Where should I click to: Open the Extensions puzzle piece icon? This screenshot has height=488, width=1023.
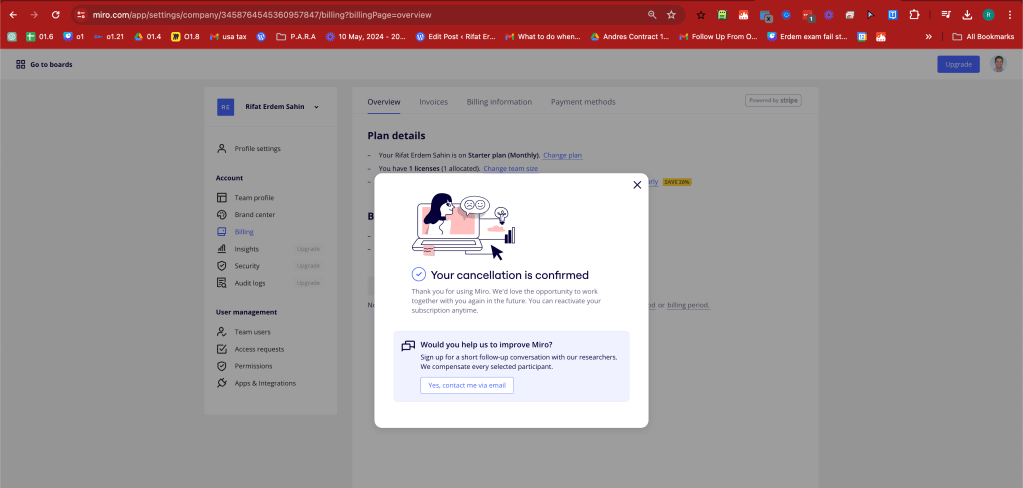point(915,15)
